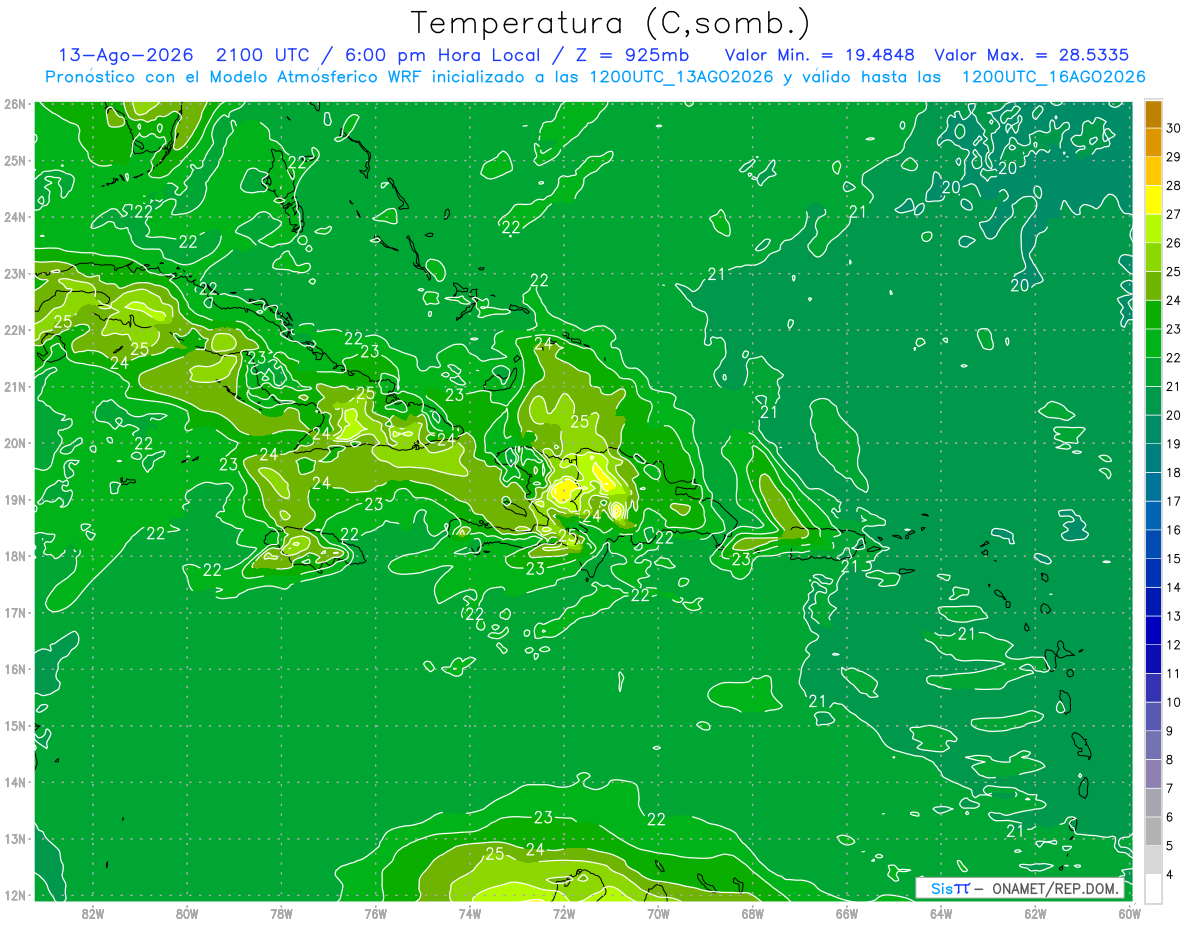Click the longitude label '82W'
Viewport: 1200px width, 927px height.
click(93, 912)
